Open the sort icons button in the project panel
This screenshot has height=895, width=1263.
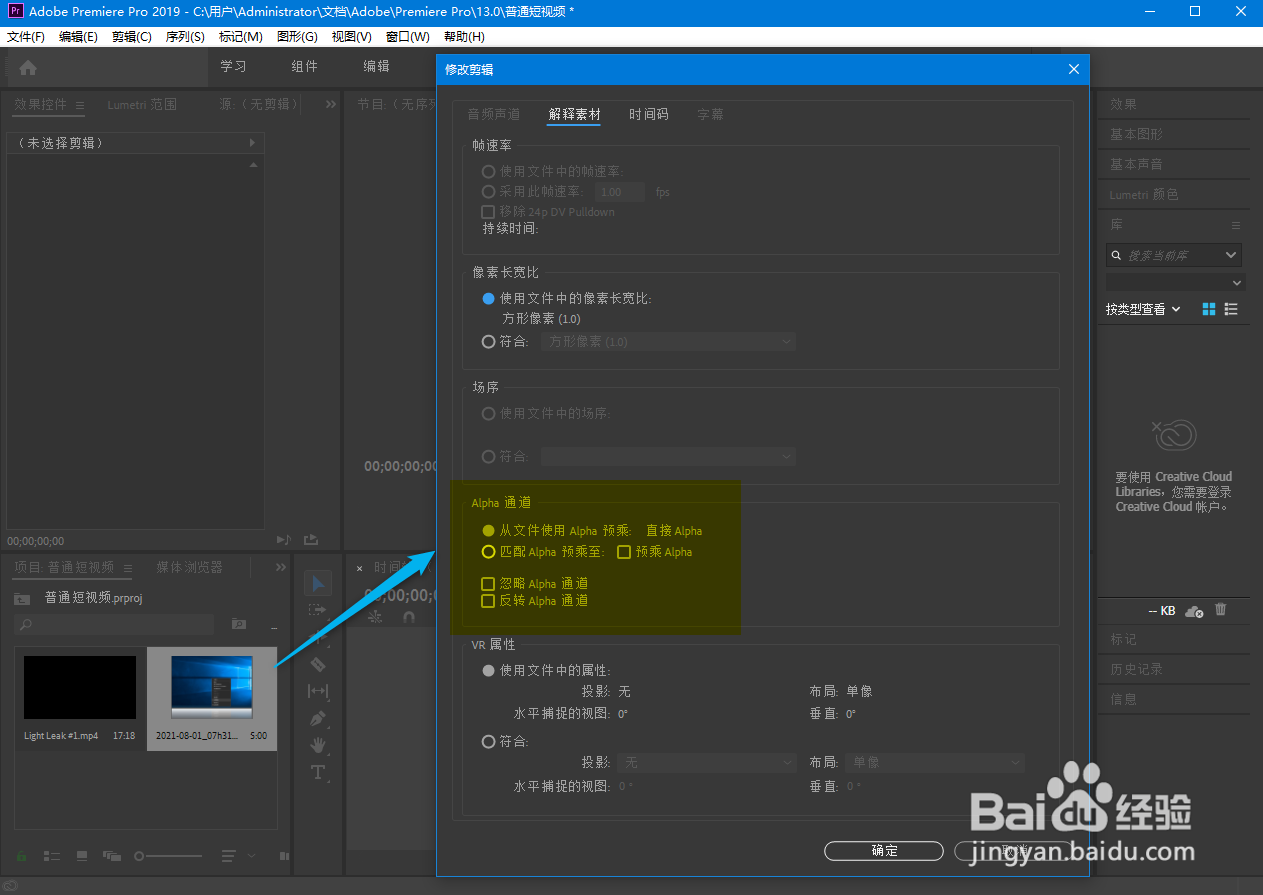coord(229,856)
